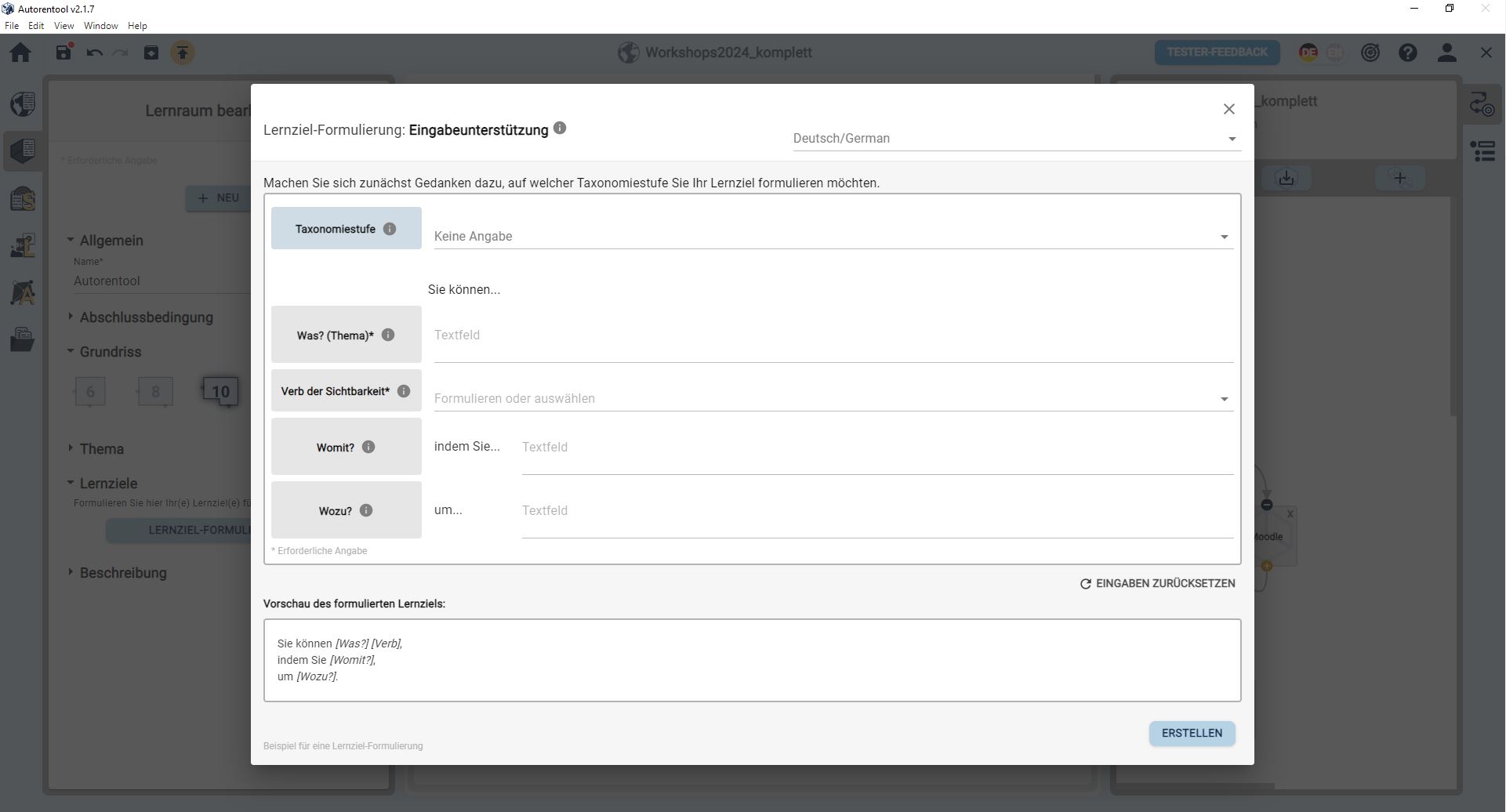Click info icon beside Verb der Sichtbarkeit
The height and width of the screenshot is (812, 1506).
(x=404, y=391)
